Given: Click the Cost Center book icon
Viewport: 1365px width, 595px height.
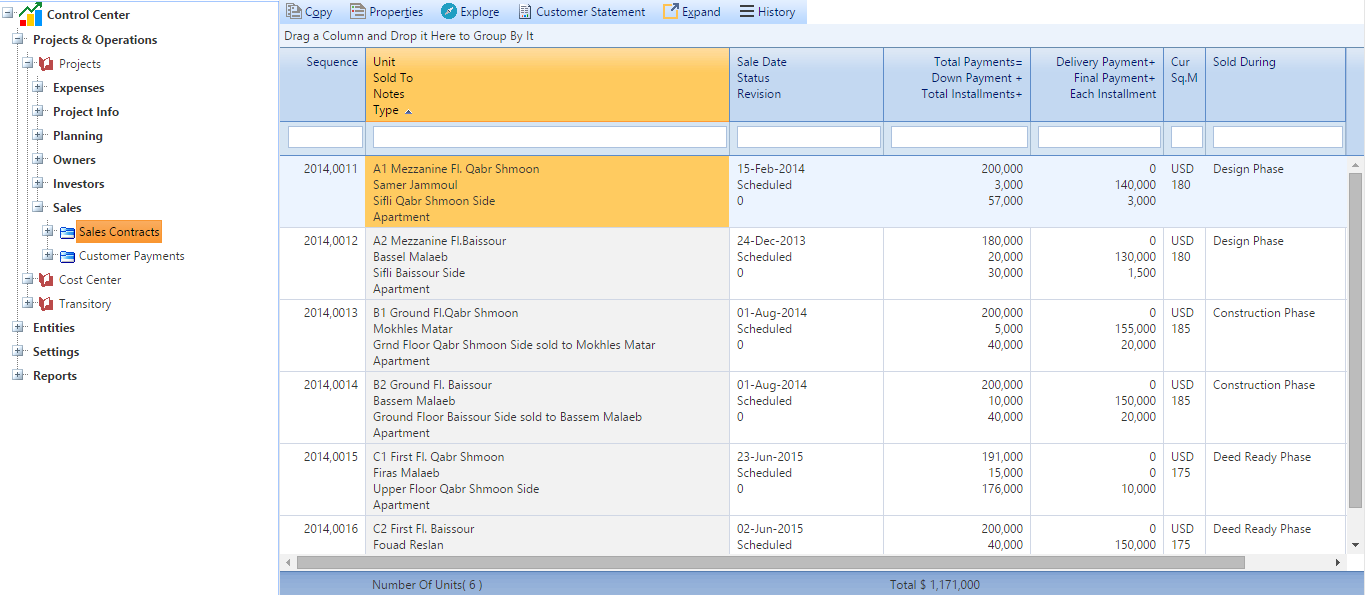Looking at the screenshot, I should click(x=46, y=280).
